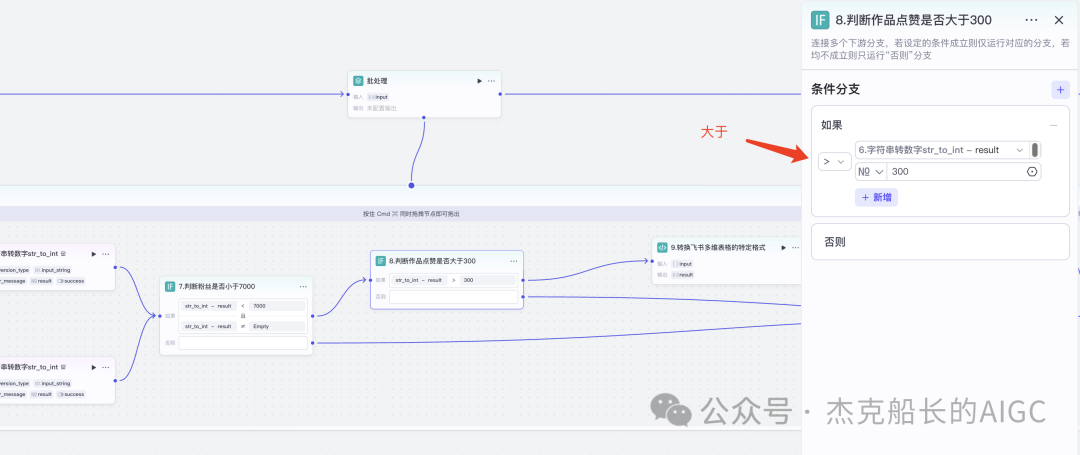Click the 新增 add condition button
1080x455 pixels.
[876, 198]
